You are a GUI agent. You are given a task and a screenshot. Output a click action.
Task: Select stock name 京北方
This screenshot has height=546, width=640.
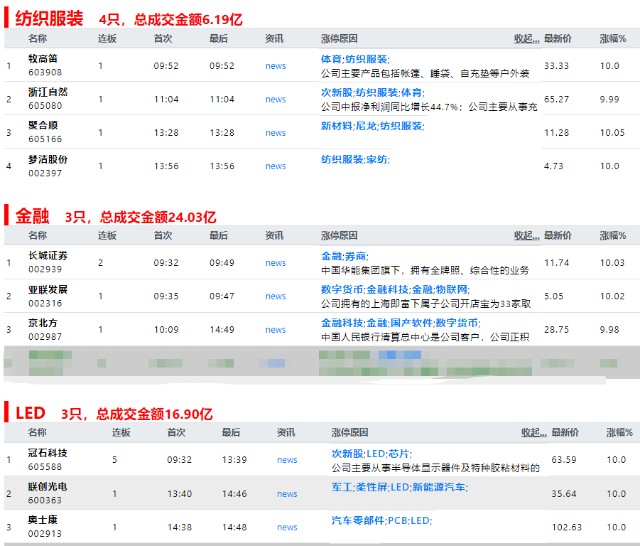click(43, 323)
